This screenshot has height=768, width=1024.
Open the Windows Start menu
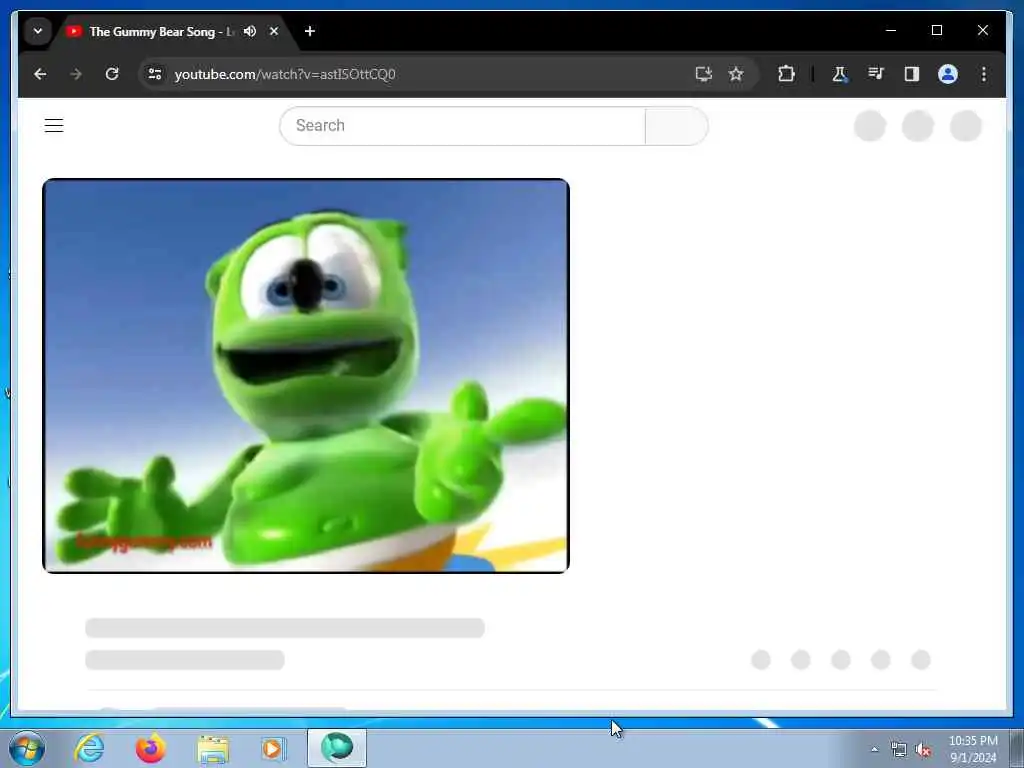pos(27,748)
